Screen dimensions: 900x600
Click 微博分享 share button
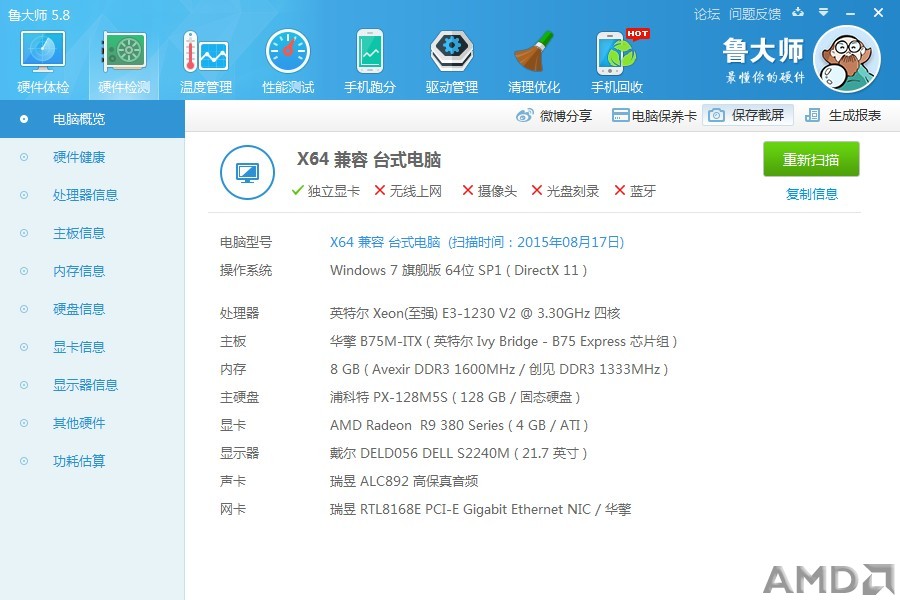(x=554, y=115)
